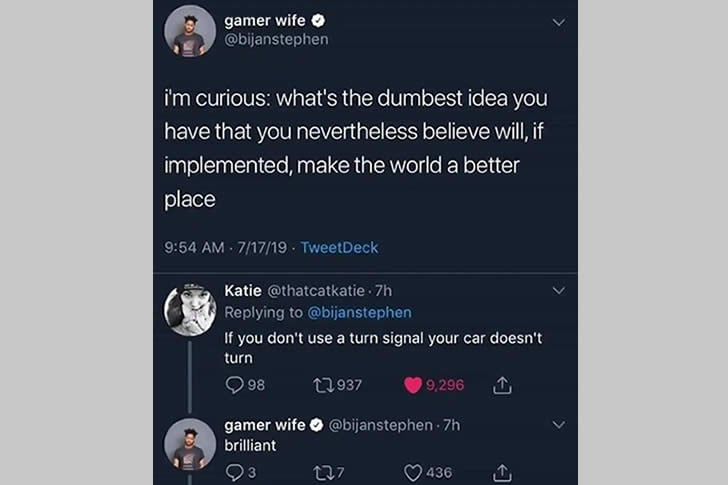
Task: Like the 'brilliant' tweet
Action: coord(412,471)
